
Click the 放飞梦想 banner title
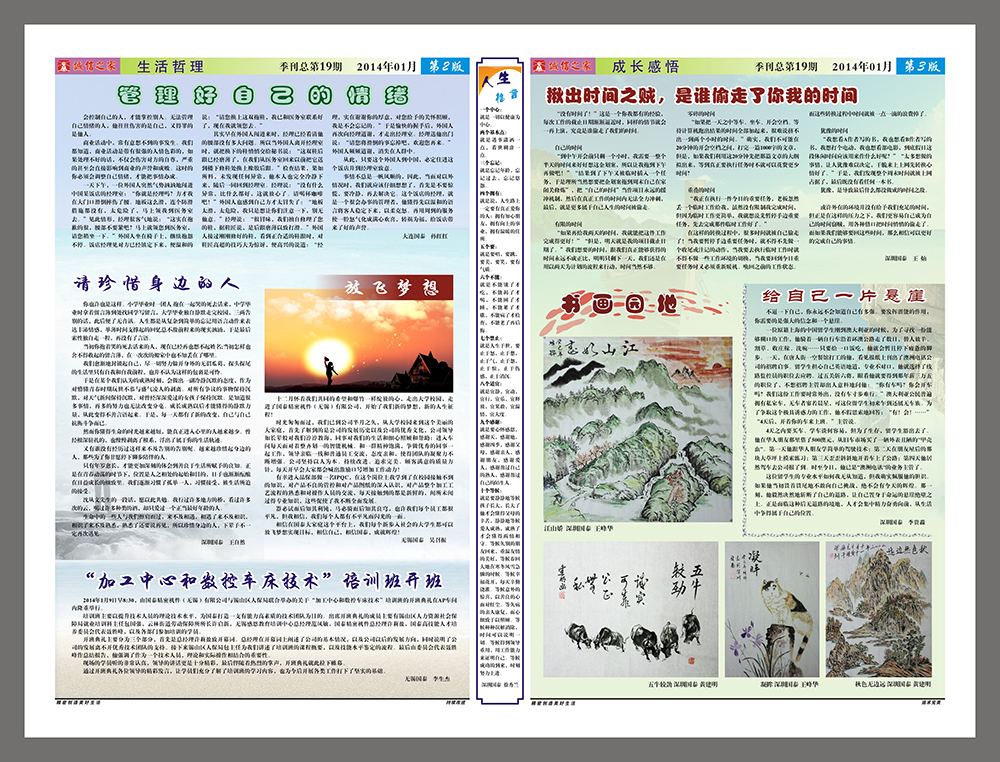(x=392, y=288)
